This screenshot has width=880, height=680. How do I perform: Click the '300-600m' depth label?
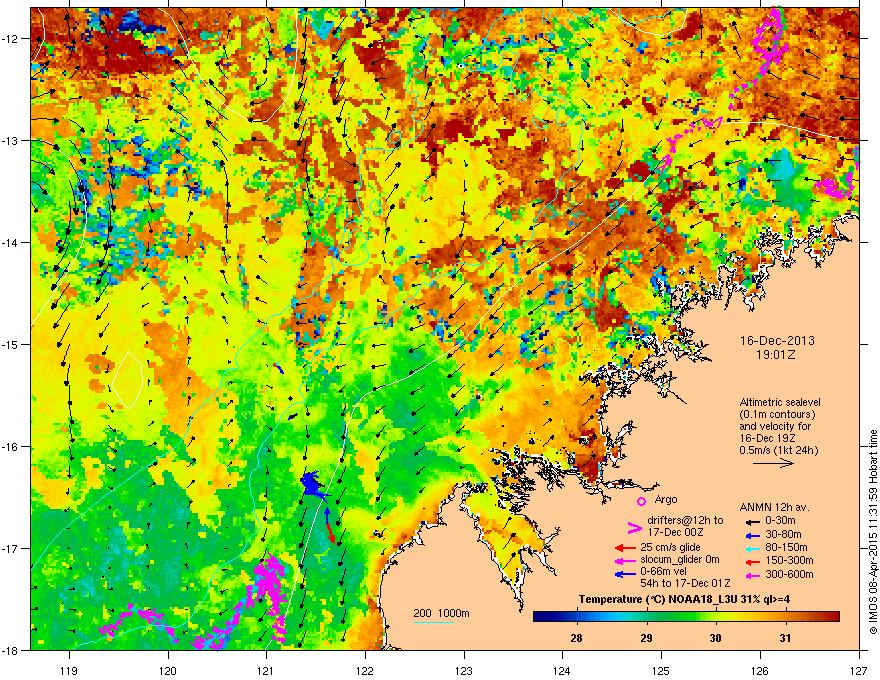[789, 574]
